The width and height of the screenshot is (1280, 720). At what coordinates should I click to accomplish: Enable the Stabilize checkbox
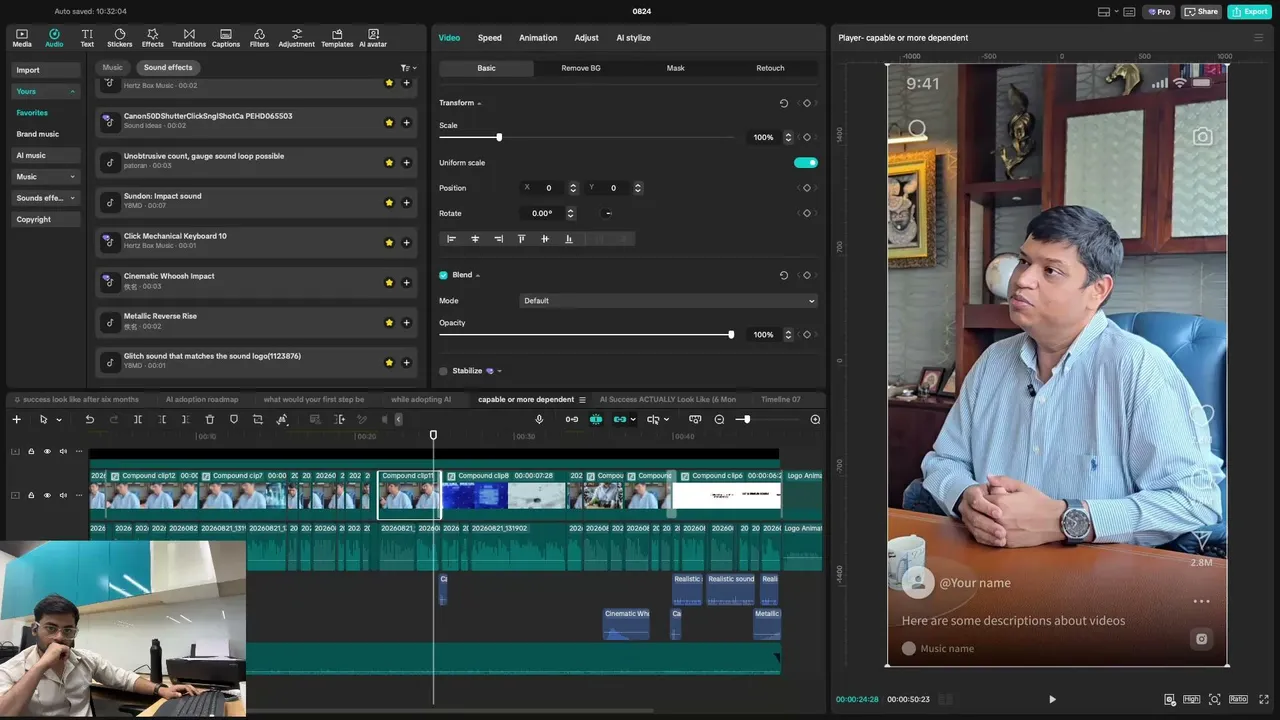click(x=443, y=371)
